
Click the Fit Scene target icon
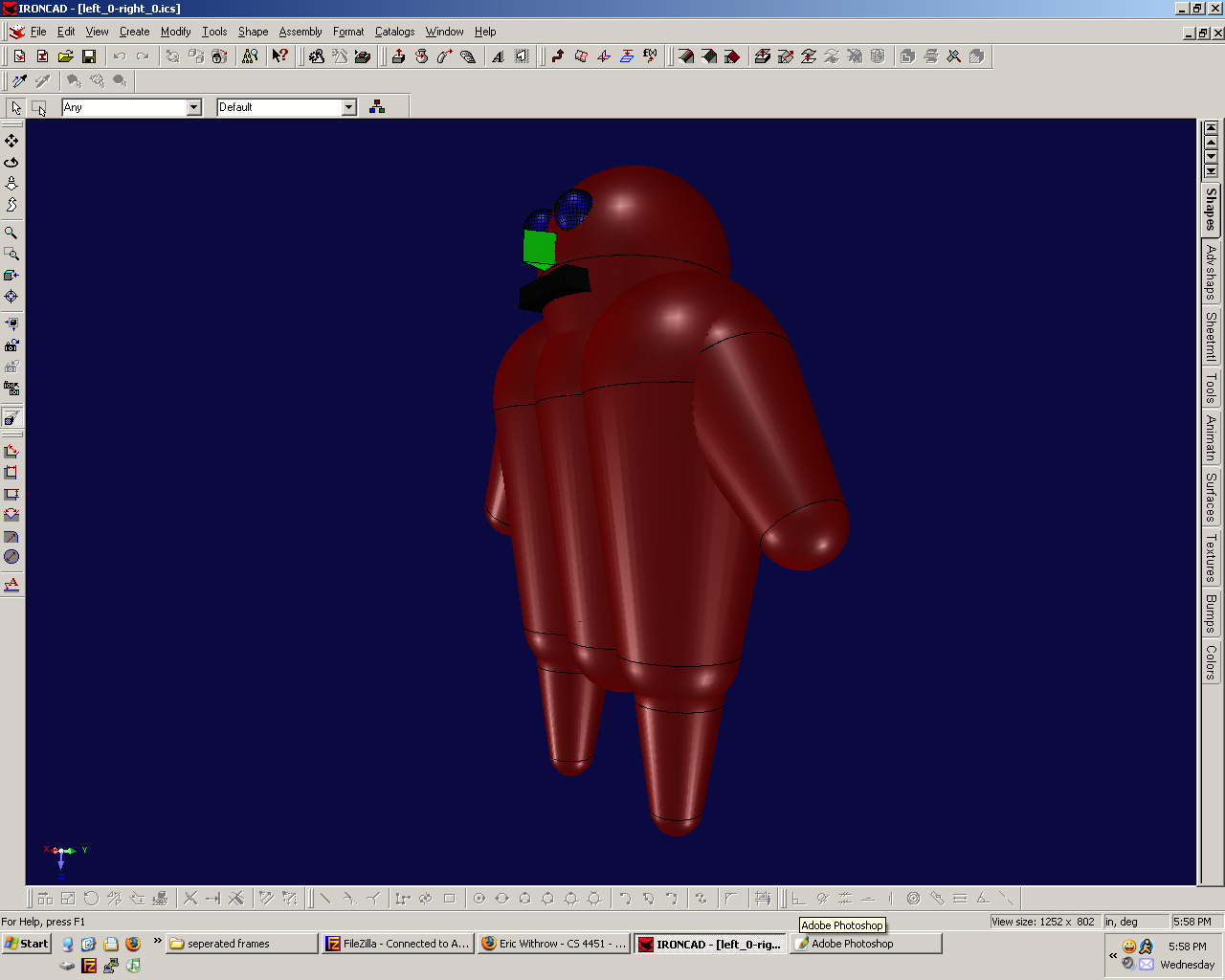[11, 296]
